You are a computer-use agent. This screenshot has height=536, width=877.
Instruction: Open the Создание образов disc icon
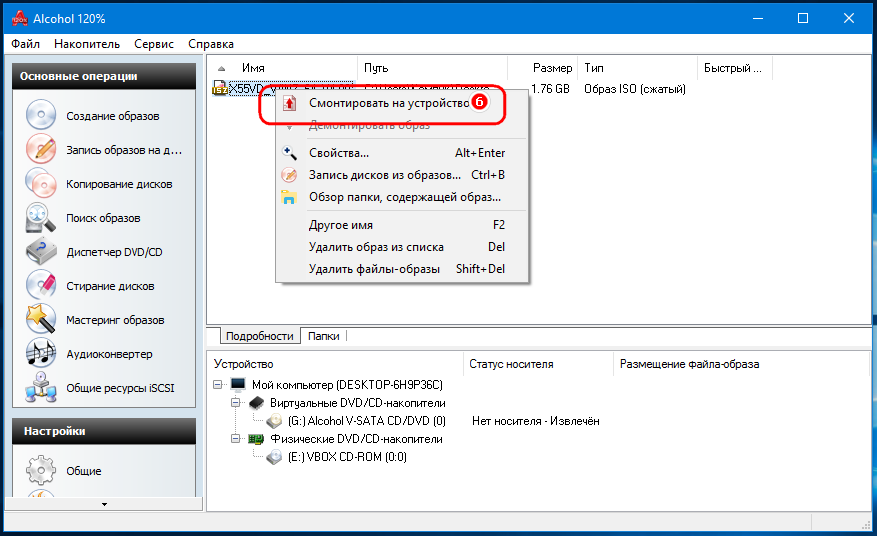point(41,115)
